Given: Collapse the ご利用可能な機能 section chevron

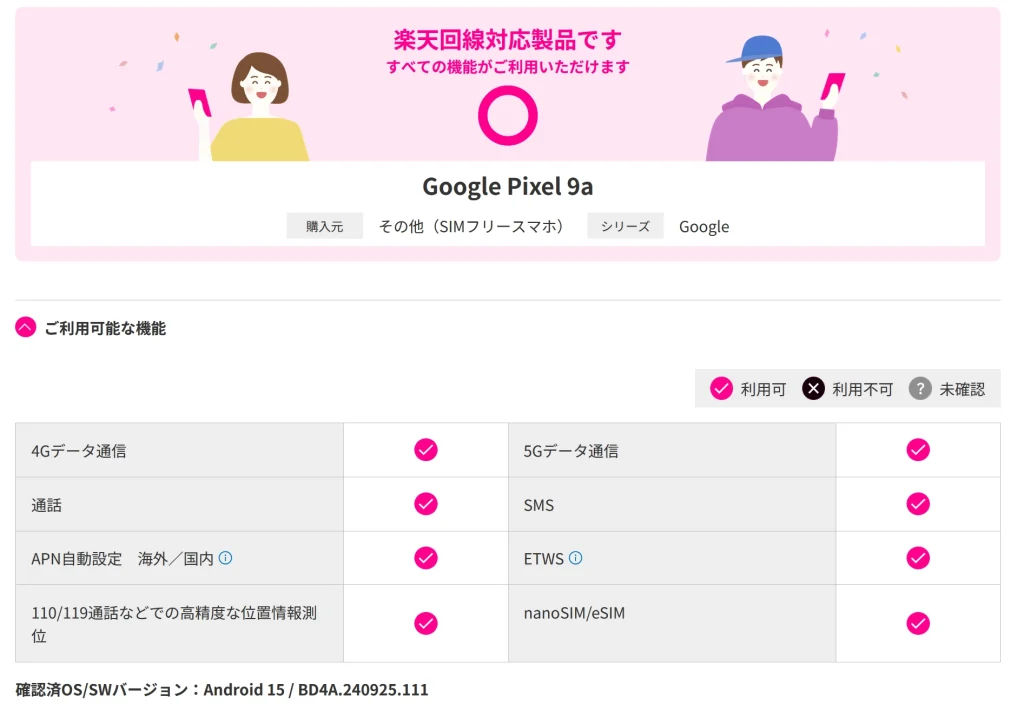Looking at the screenshot, I should (x=25, y=327).
